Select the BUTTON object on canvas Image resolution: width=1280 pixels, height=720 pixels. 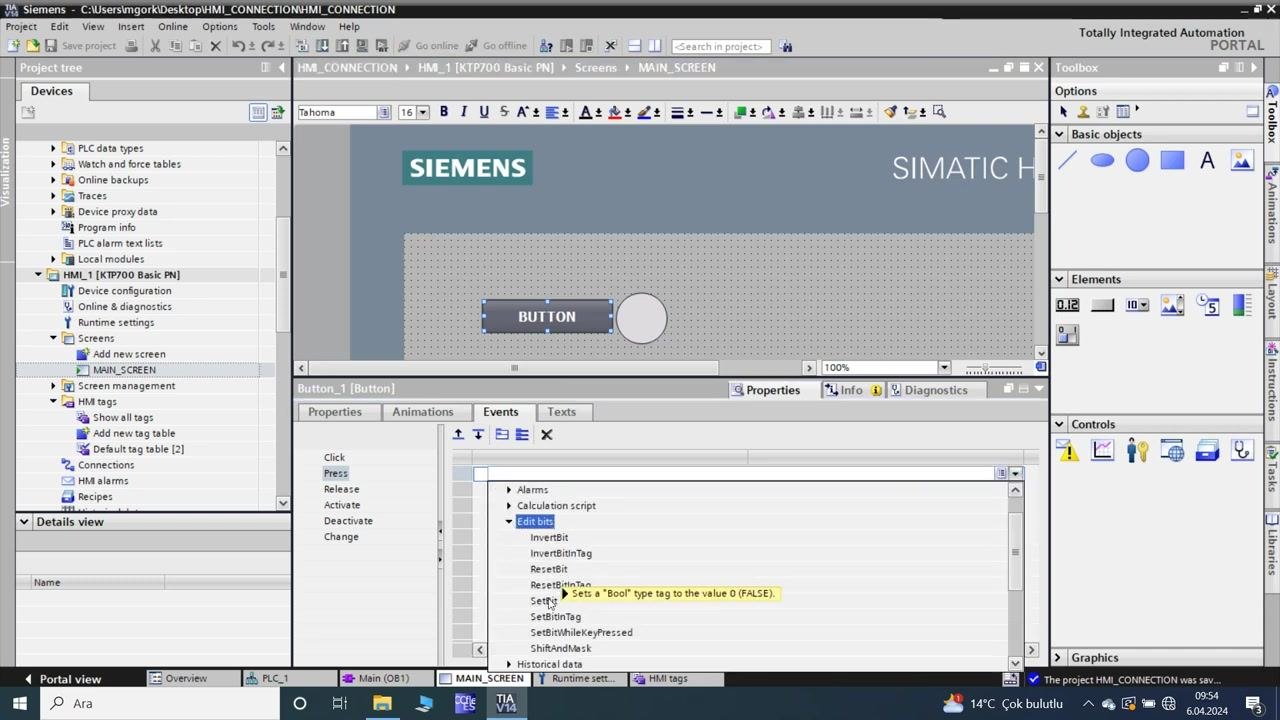(547, 317)
